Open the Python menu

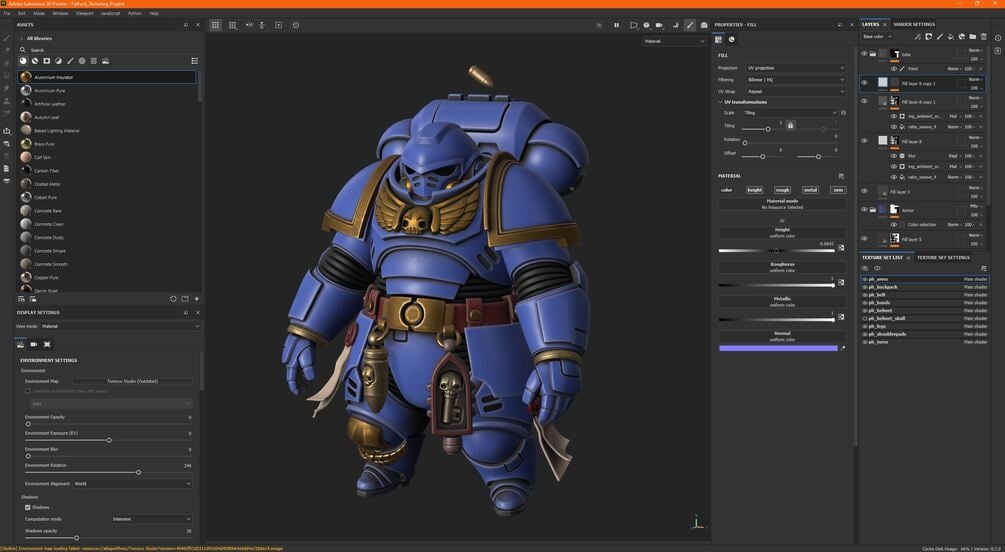pos(135,13)
